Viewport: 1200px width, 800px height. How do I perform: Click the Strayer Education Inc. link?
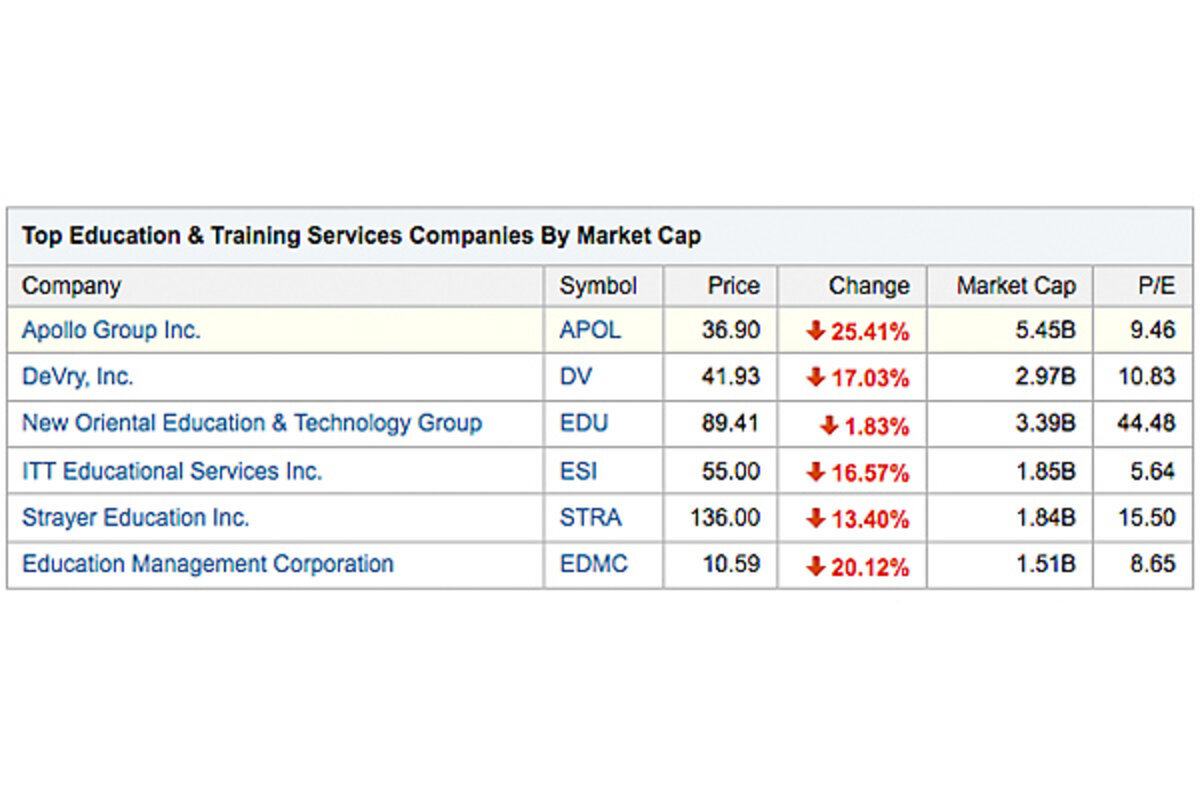[136, 518]
